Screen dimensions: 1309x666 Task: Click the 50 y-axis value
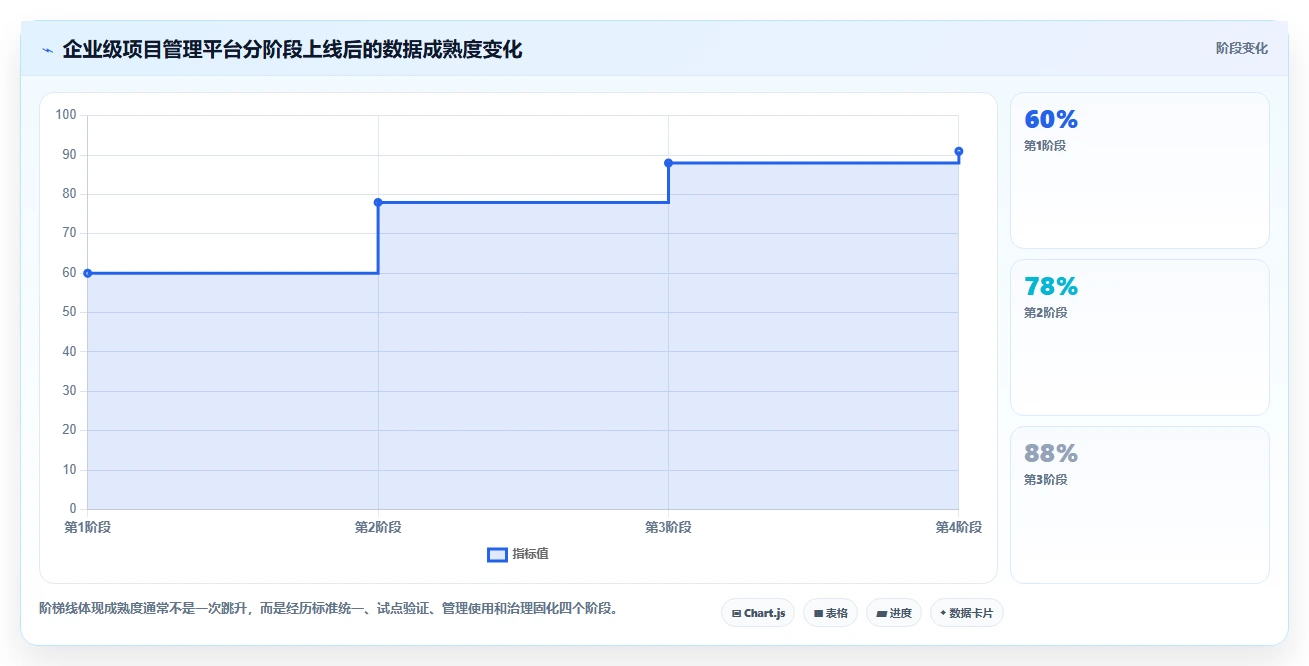pos(70,312)
